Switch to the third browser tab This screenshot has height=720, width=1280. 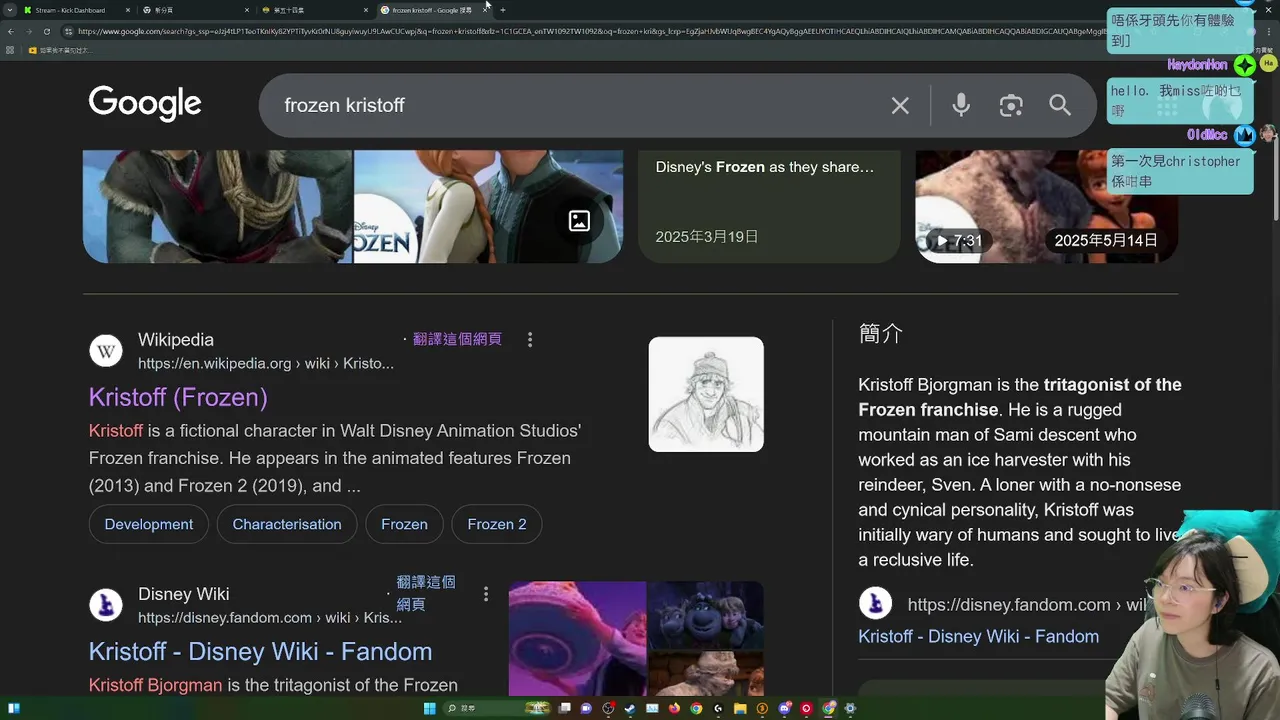point(313,10)
